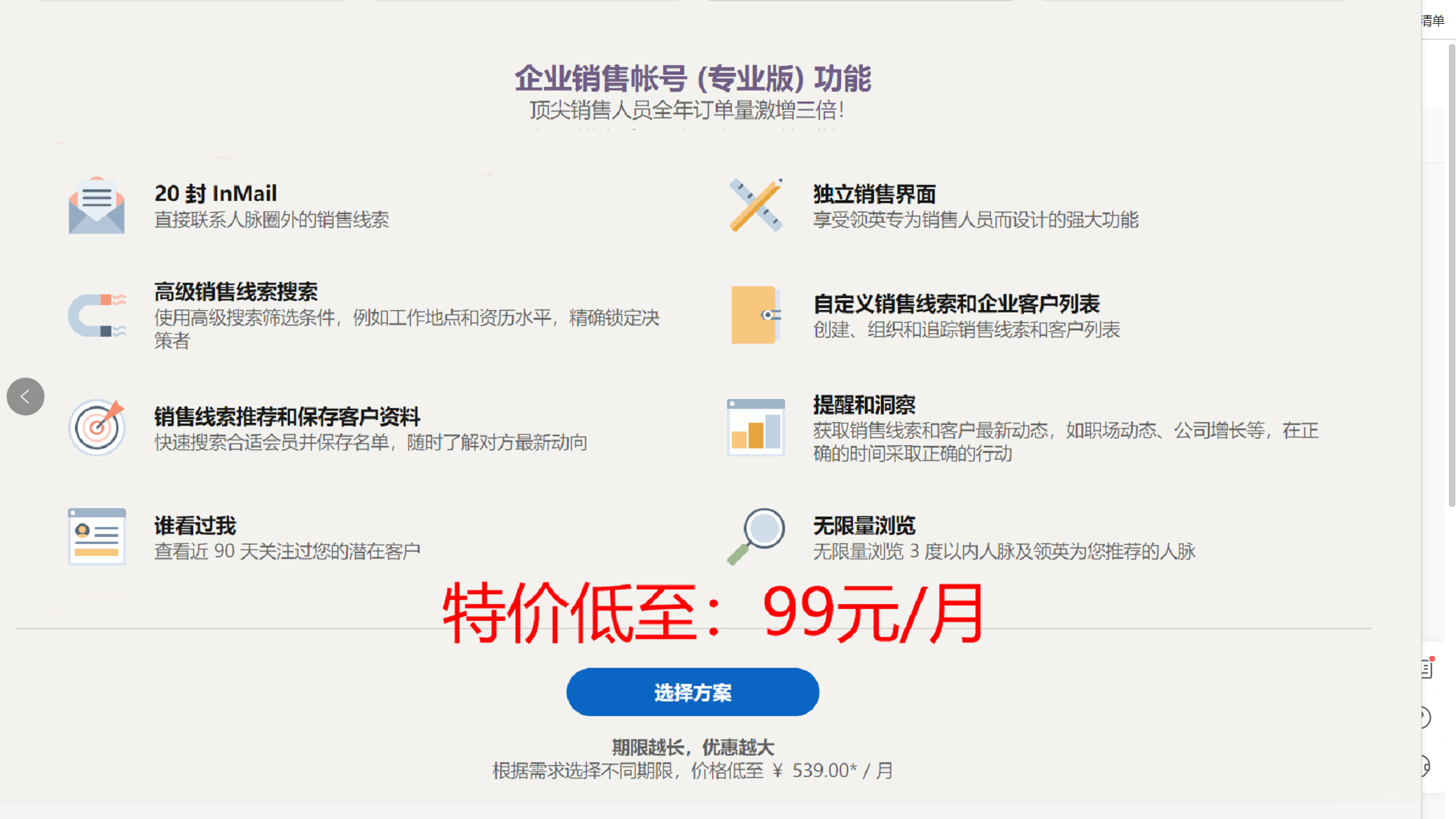The width and height of the screenshot is (1456, 819).
Task: Click the 清单 label at top right
Action: [1433, 20]
